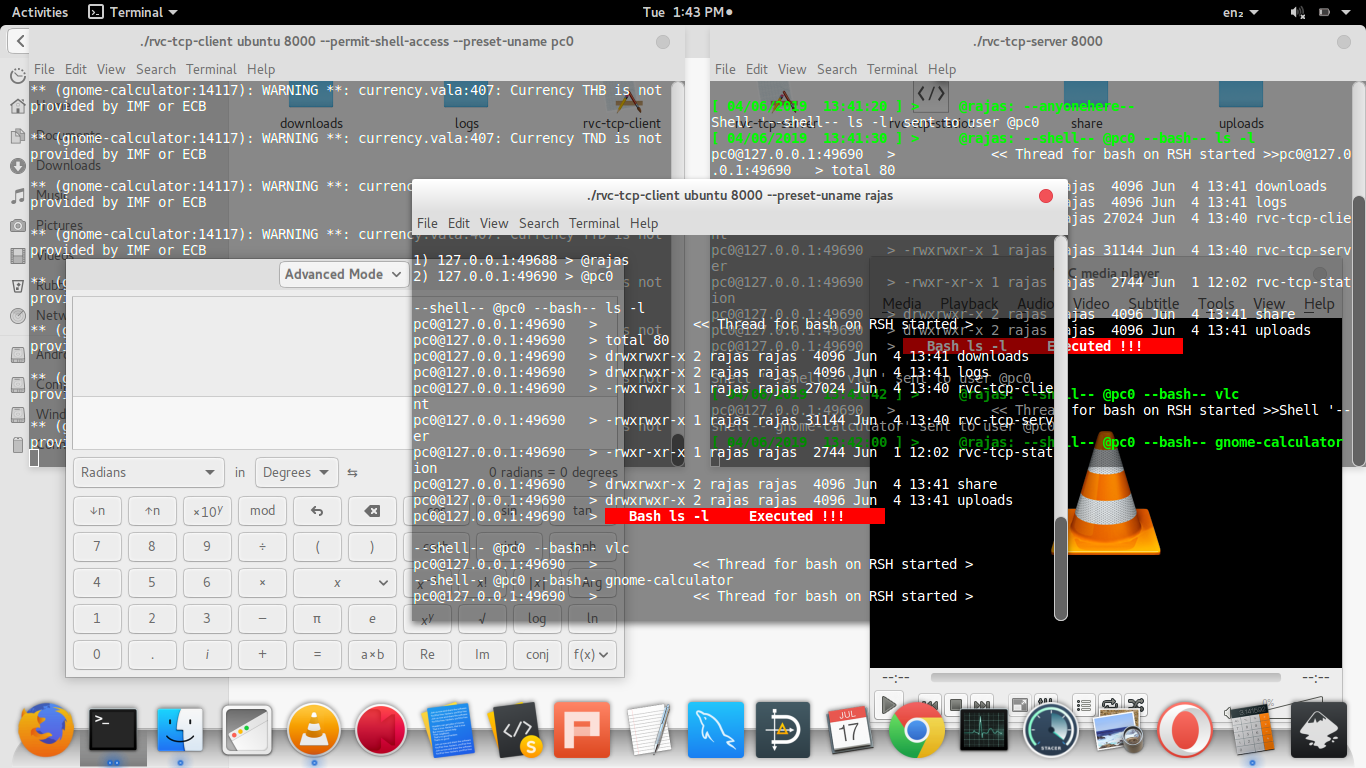Open VLC media player dock icon
The image size is (1366, 768).
click(x=314, y=729)
